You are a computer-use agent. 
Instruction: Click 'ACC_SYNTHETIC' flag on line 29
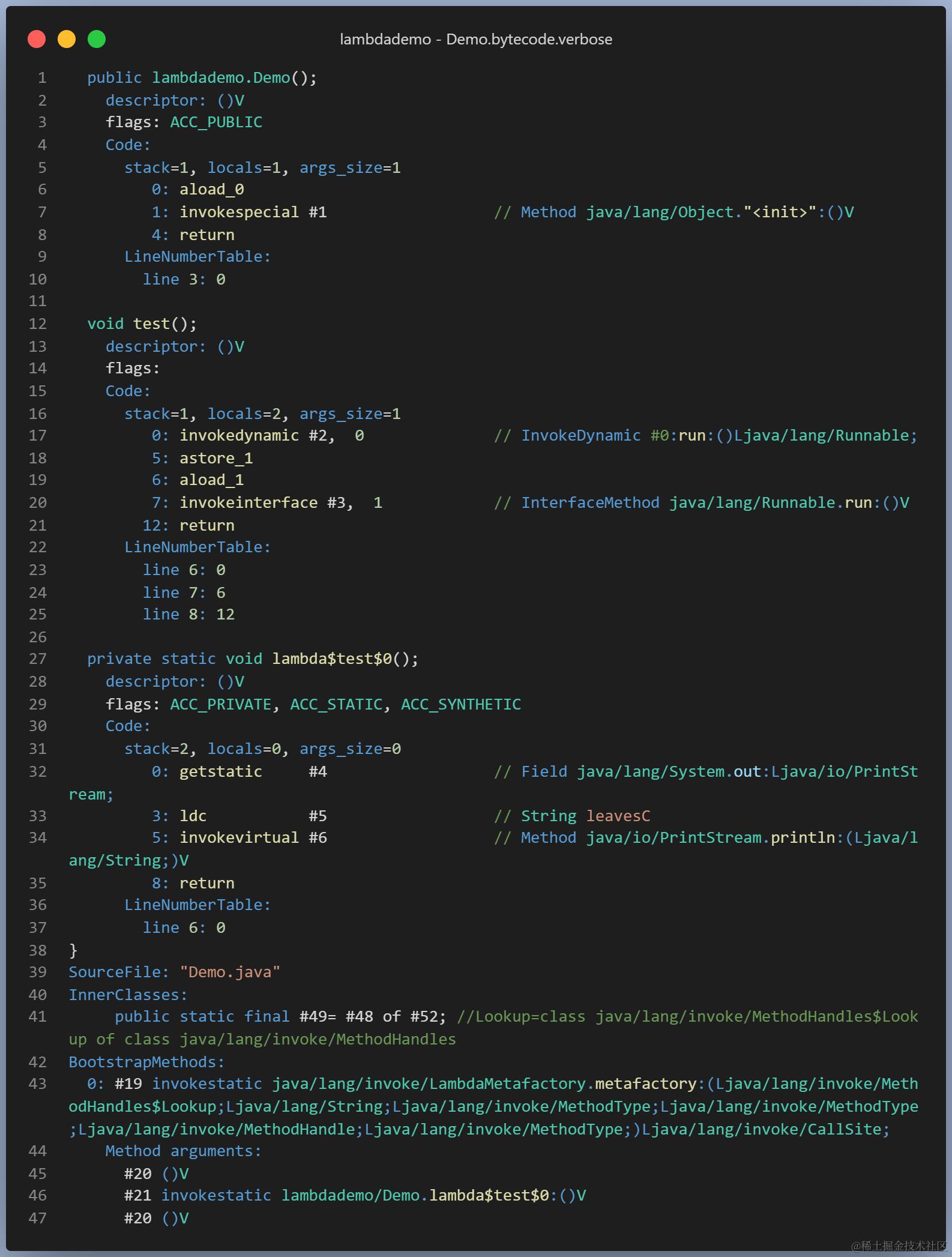pyautogui.click(x=461, y=704)
